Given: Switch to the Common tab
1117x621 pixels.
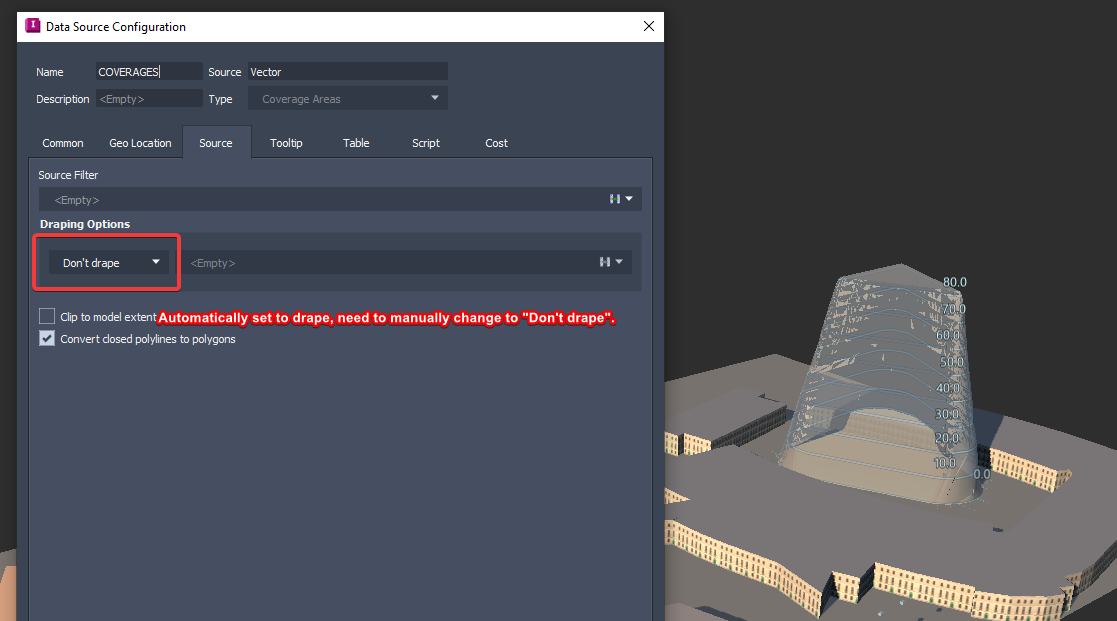Looking at the screenshot, I should [x=62, y=142].
